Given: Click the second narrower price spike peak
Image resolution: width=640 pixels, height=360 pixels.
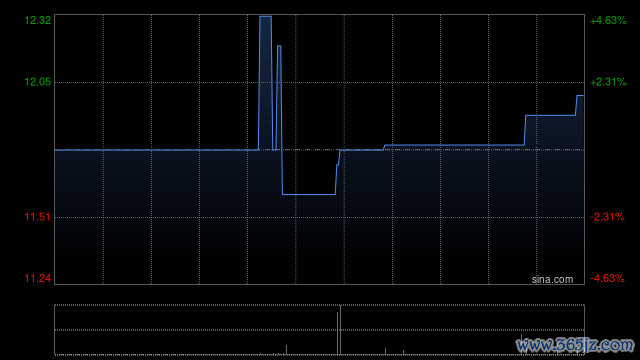Looking at the screenshot, I should (279, 46).
